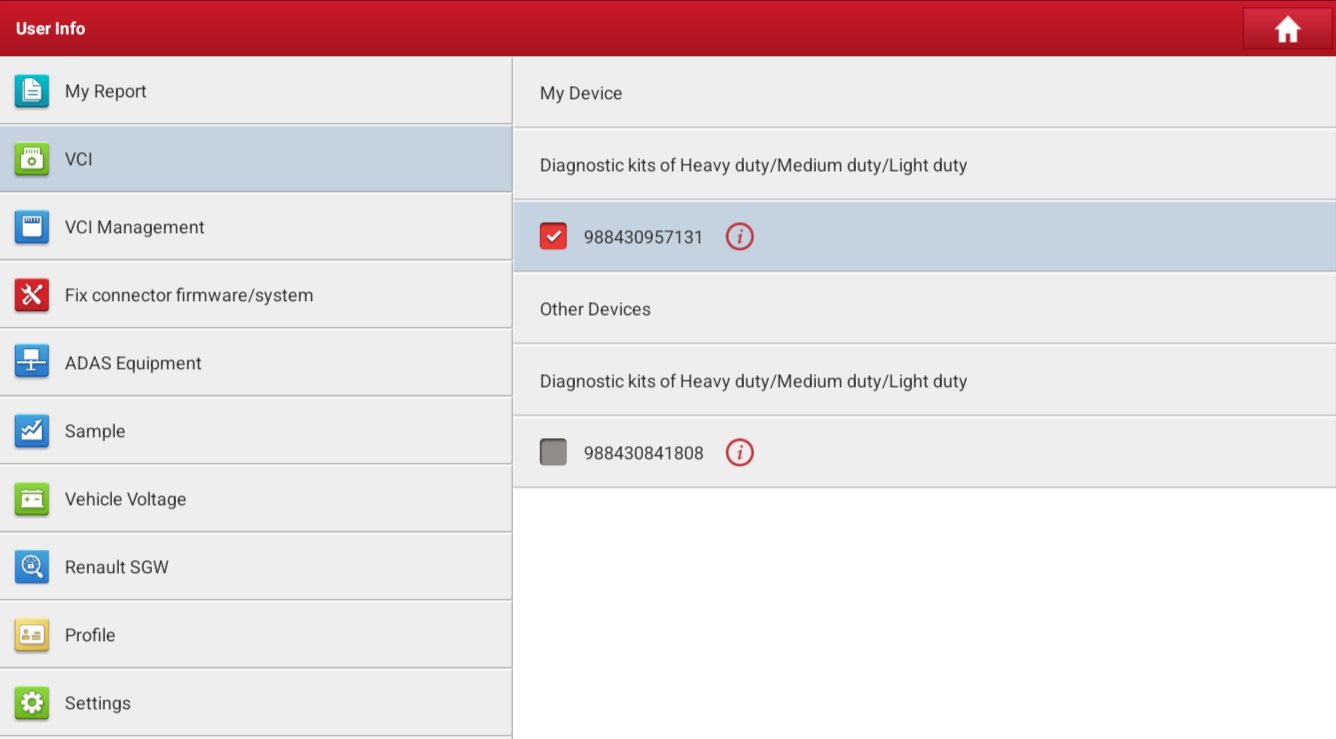Open Renault SGW via magnifier icon
Screen dimensions: 1336x739
[x=31, y=566]
